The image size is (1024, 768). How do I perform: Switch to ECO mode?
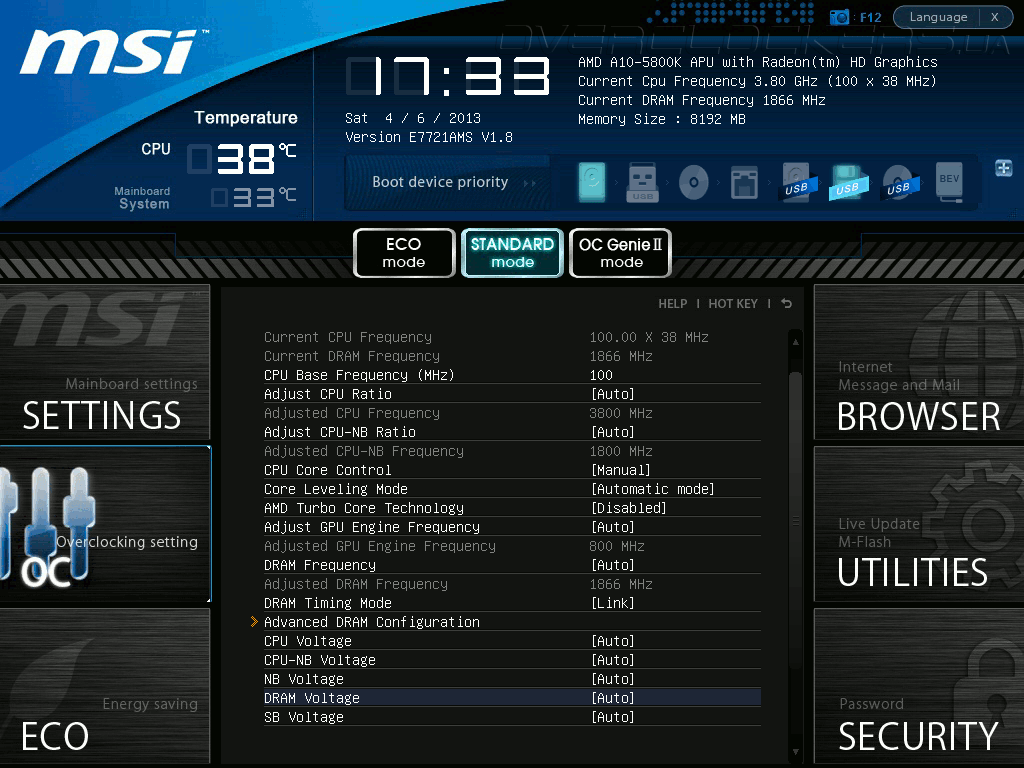(x=404, y=253)
